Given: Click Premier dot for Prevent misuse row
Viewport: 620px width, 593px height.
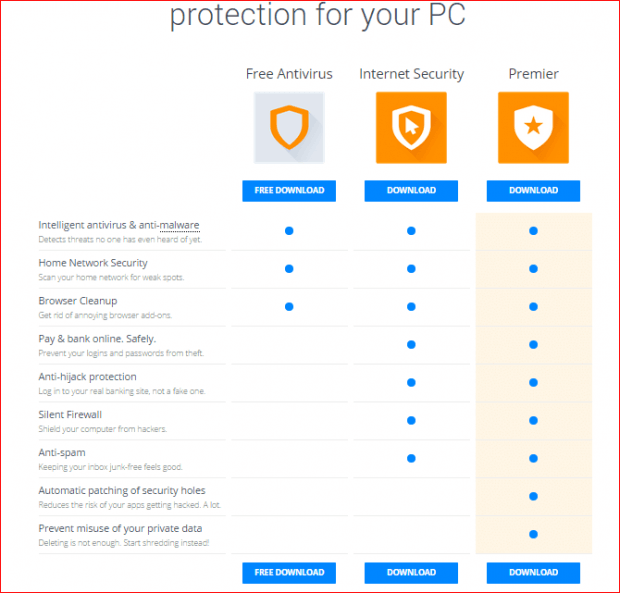Looking at the screenshot, I should (533, 534).
